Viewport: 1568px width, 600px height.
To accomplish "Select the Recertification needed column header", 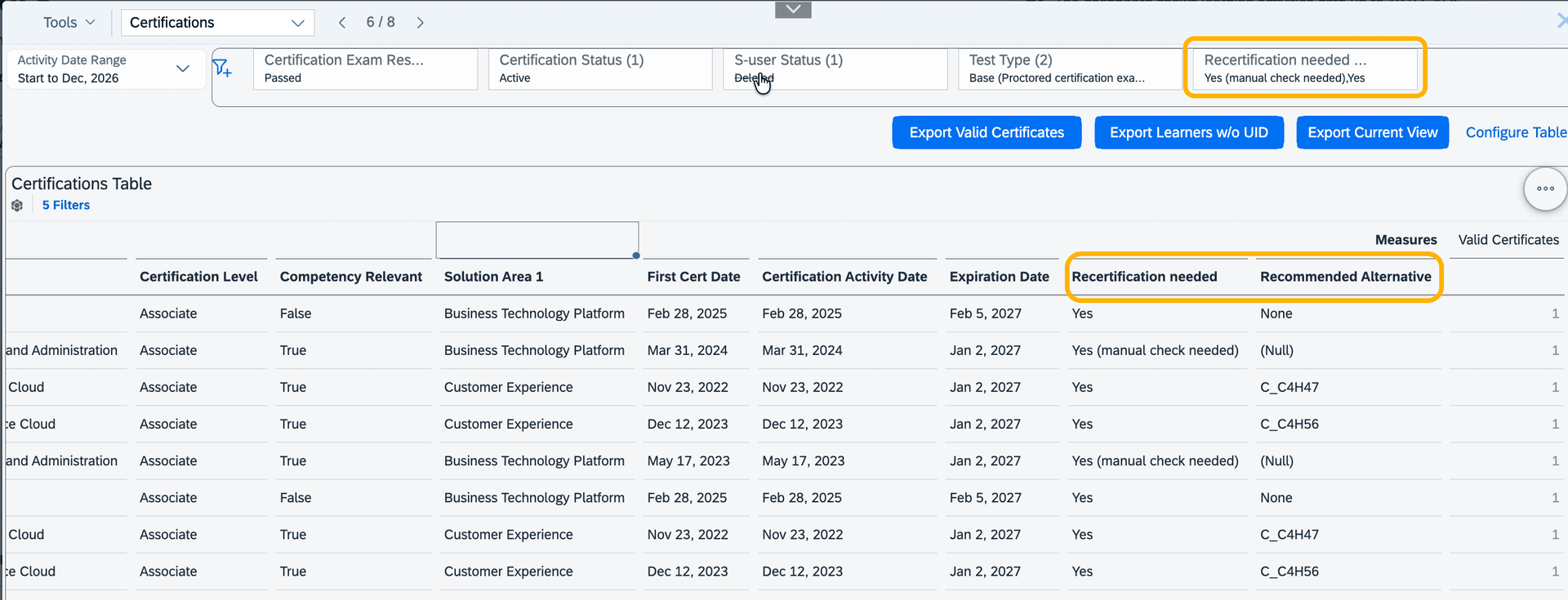I will [1144, 277].
